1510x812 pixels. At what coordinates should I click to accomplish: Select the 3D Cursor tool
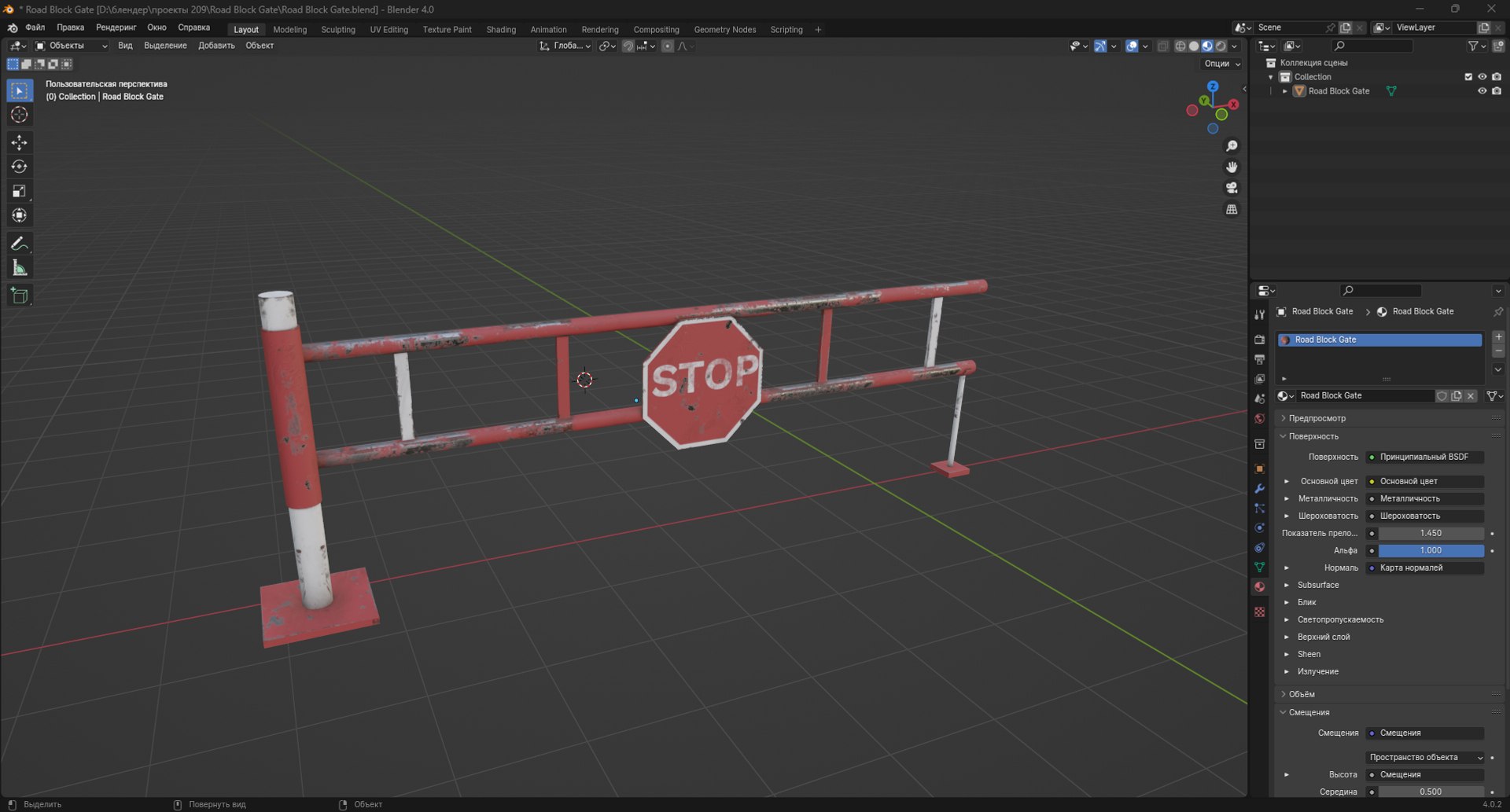20,115
